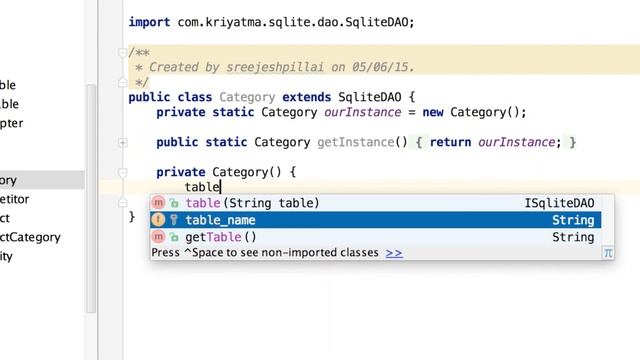Click the >> link in completion hint
This screenshot has height=360, width=640.
point(394,253)
